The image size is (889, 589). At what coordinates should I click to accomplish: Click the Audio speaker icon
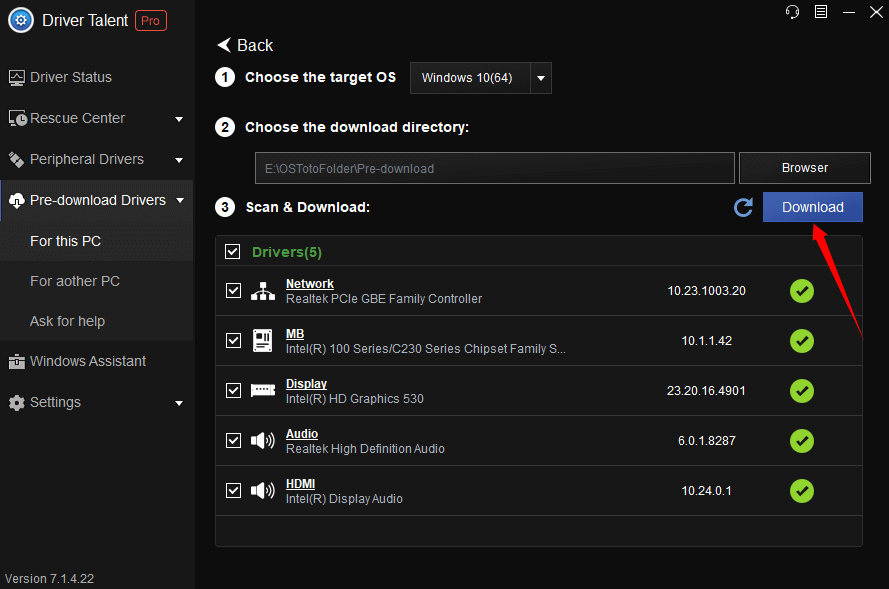click(x=263, y=440)
